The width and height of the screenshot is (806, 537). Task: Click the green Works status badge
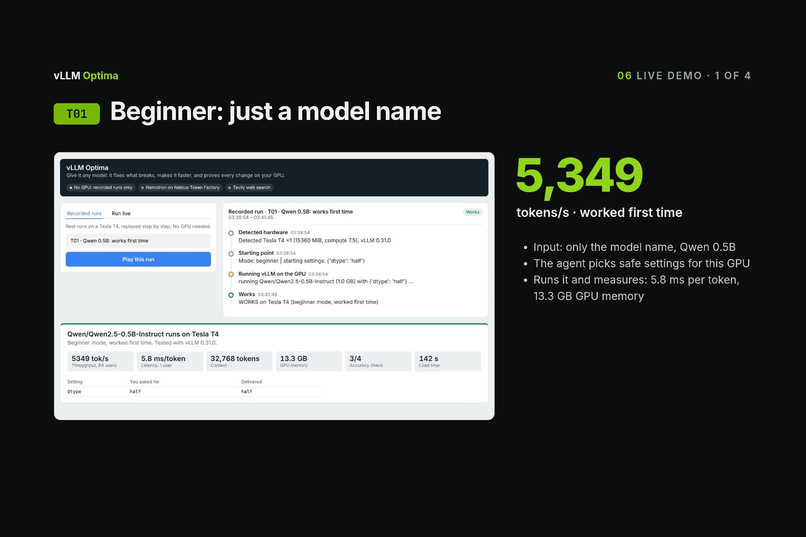coord(472,212)
